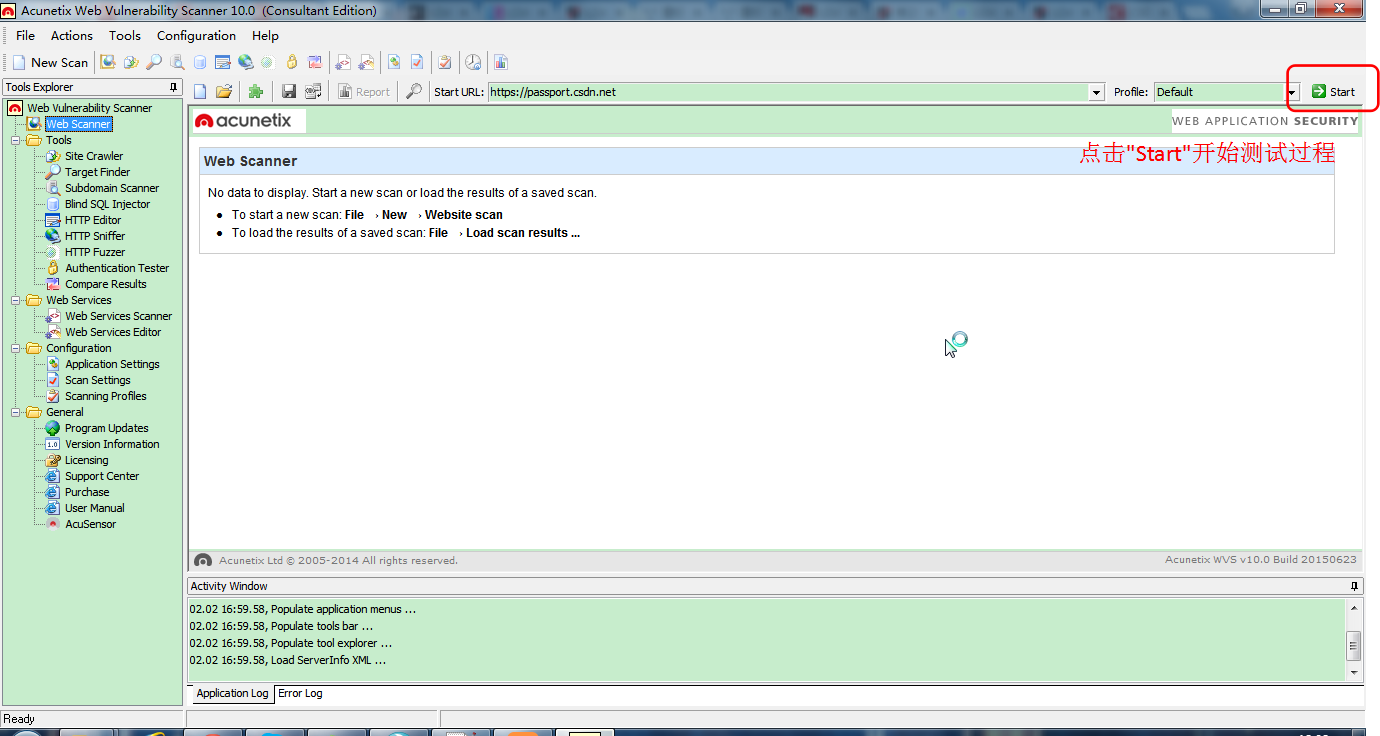Click the open folder icon in scan toolbar

pyautogui.click(x=224, y=91)
